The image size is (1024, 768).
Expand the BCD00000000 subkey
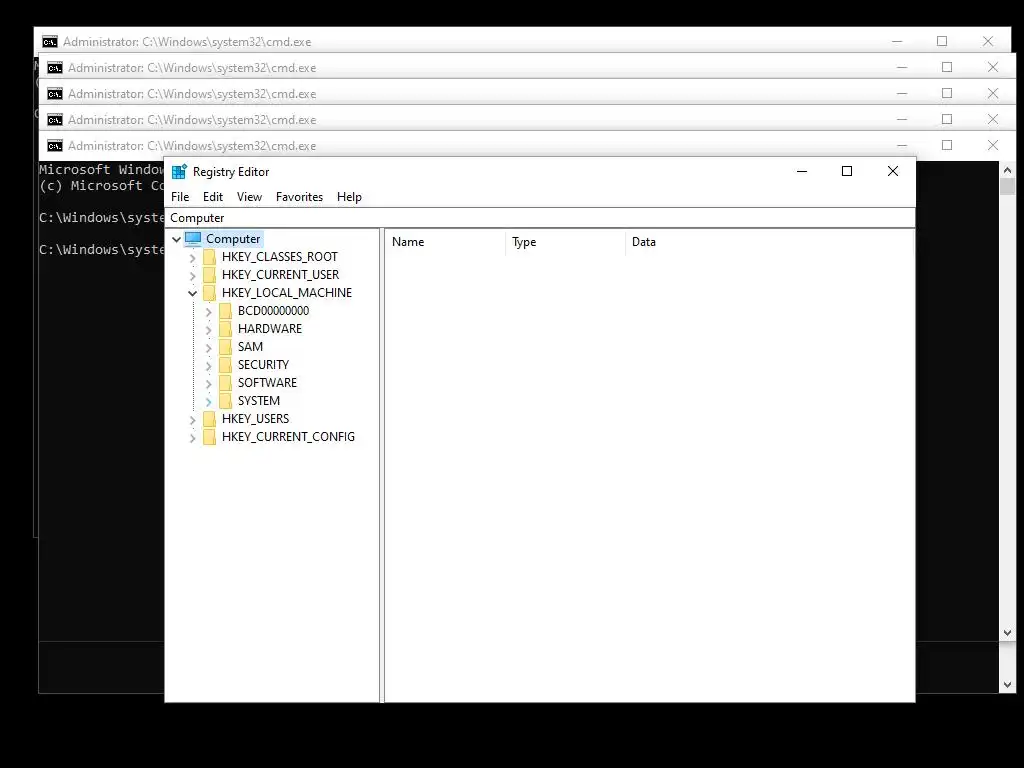pyautogui.click(x=209, y=312)
